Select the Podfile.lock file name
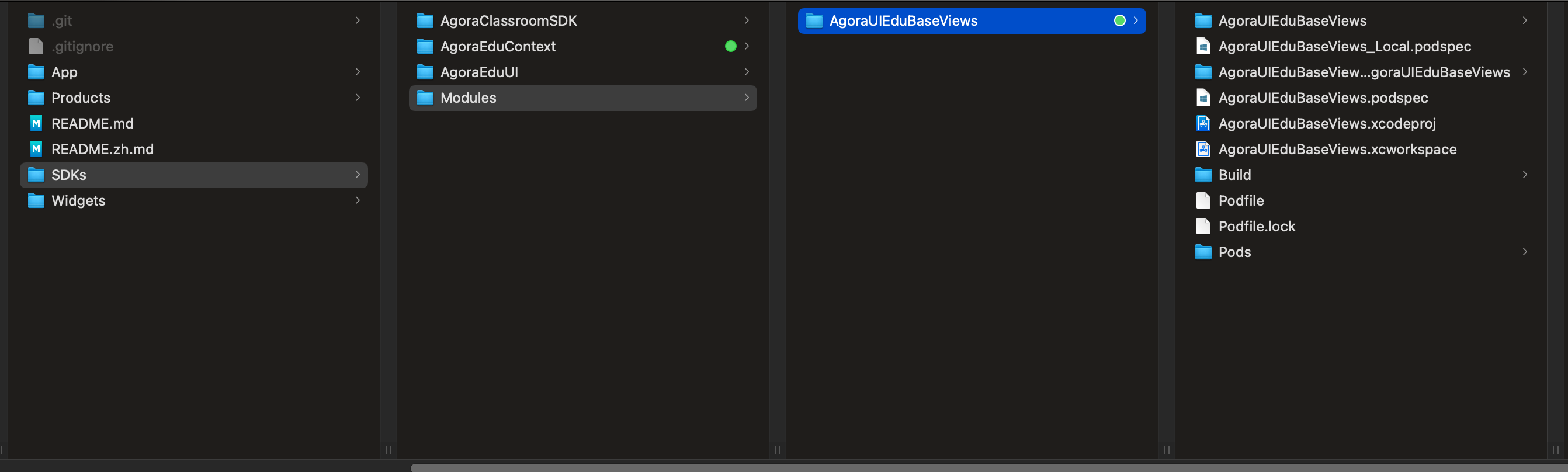The width and height of the screenshot is (1568, 472). (x=1257, y=226)
